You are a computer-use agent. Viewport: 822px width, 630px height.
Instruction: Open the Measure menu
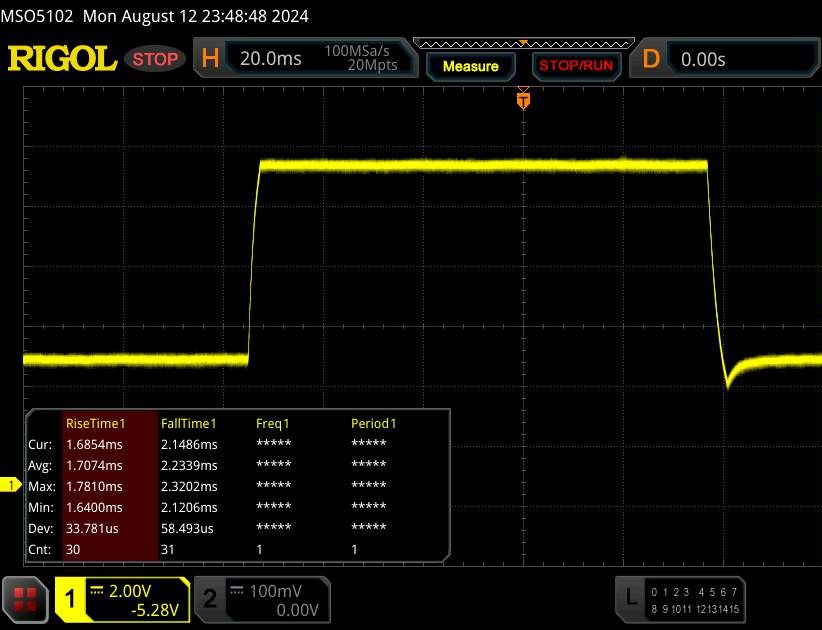tap(470, 67)
